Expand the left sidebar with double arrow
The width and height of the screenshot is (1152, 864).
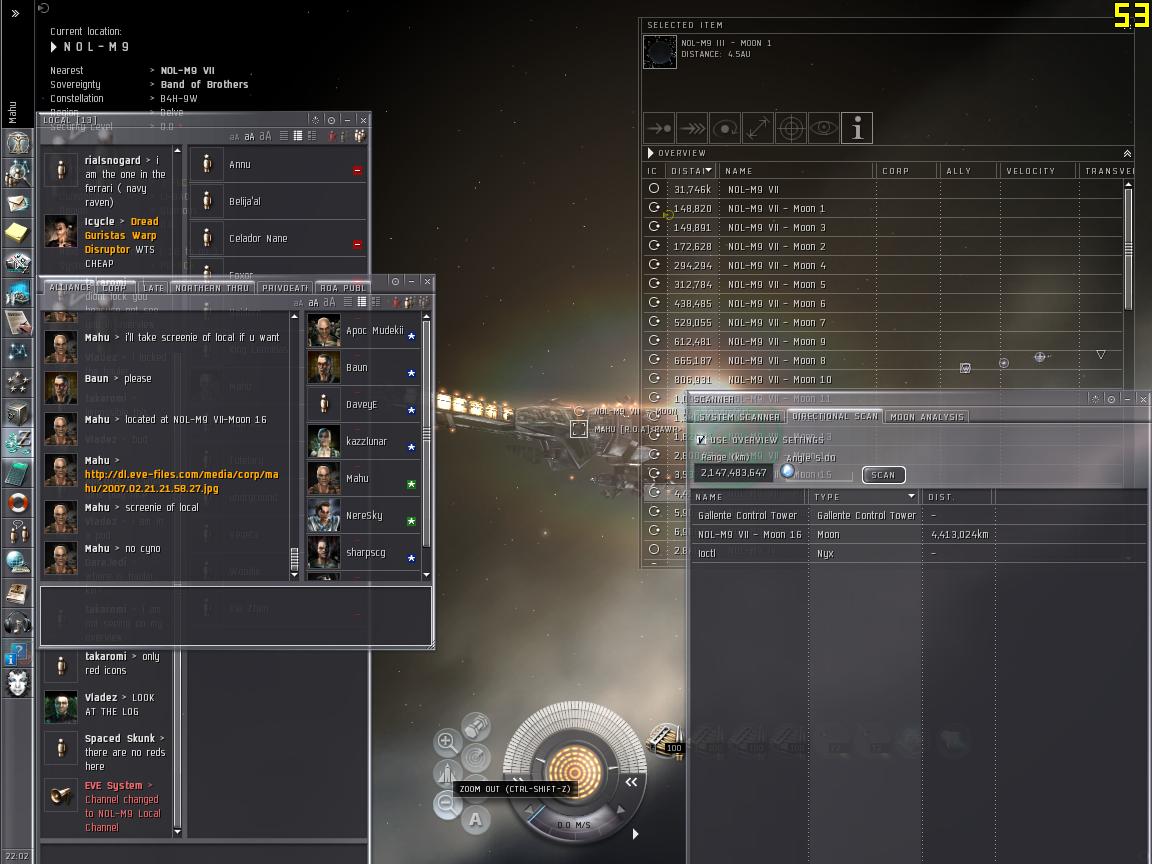click(15, 13)
